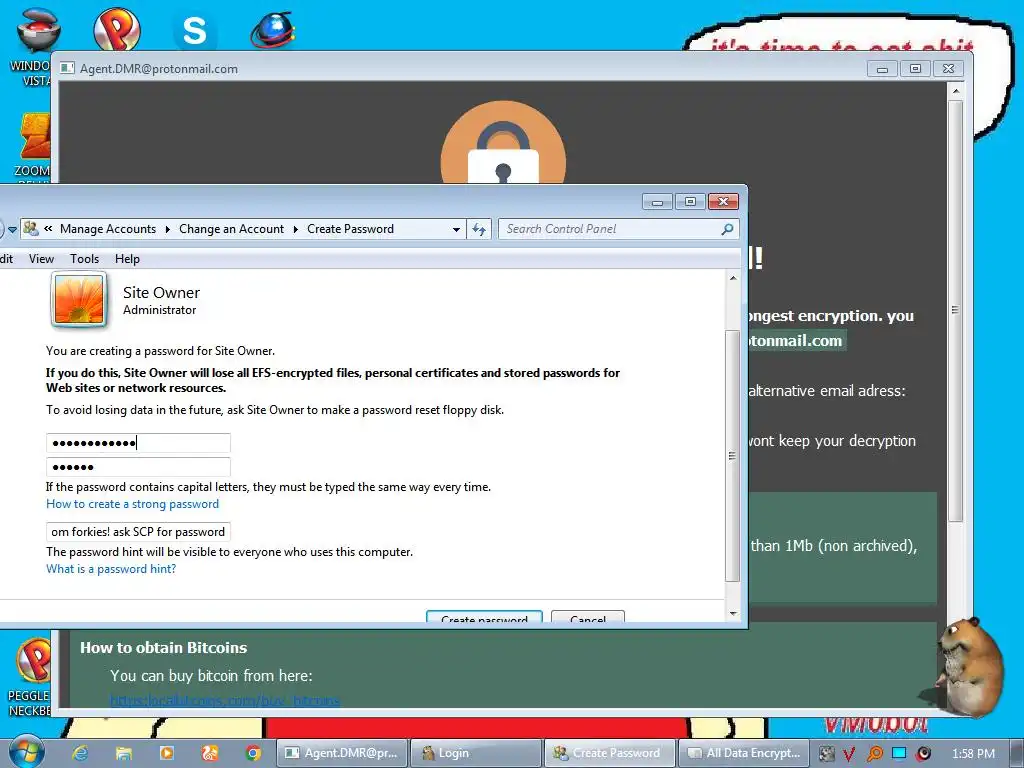Click the search magnifier in Control Panel

(727, 229)
